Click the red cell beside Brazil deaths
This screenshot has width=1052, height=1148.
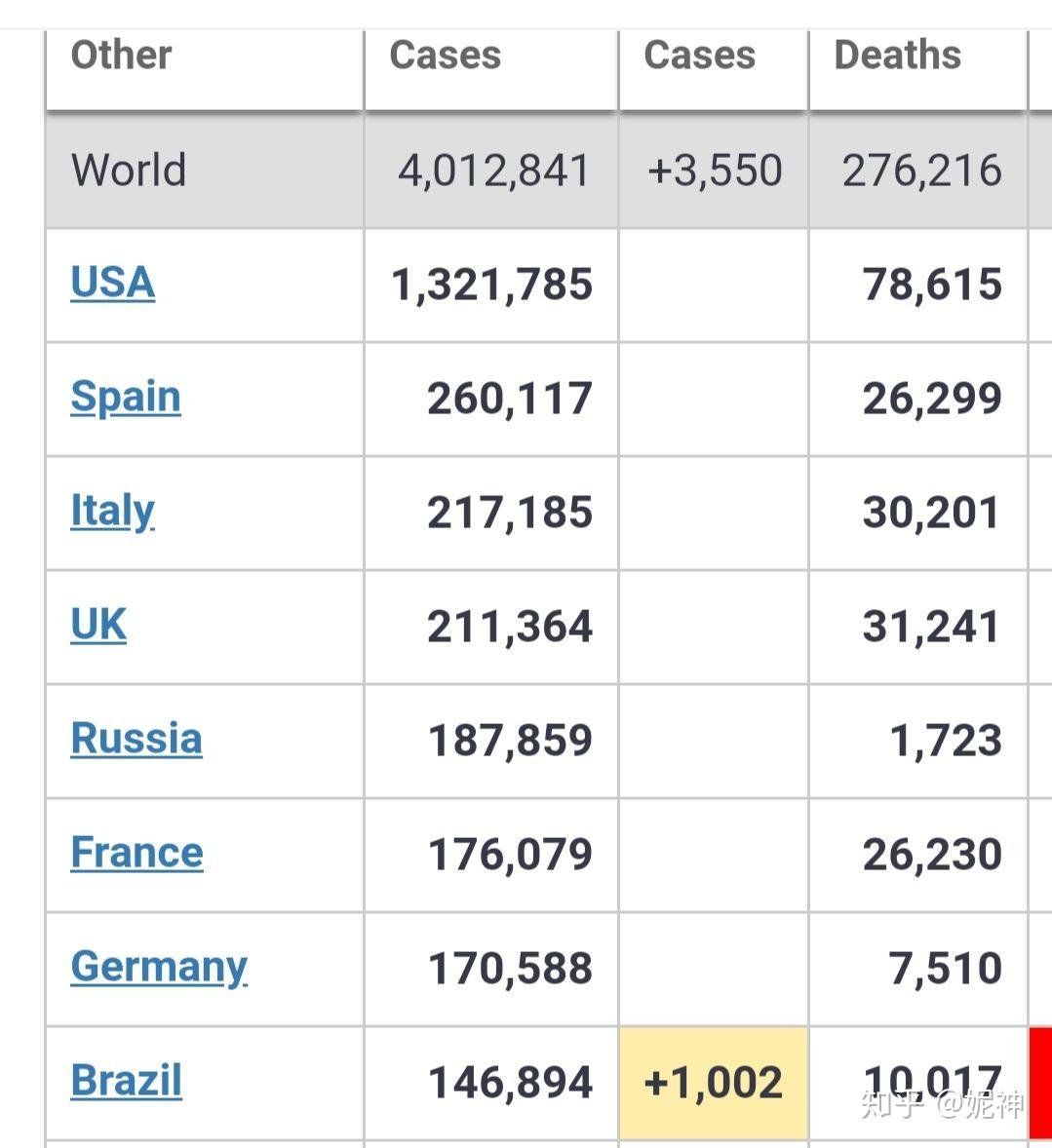coord(1040,1084)
